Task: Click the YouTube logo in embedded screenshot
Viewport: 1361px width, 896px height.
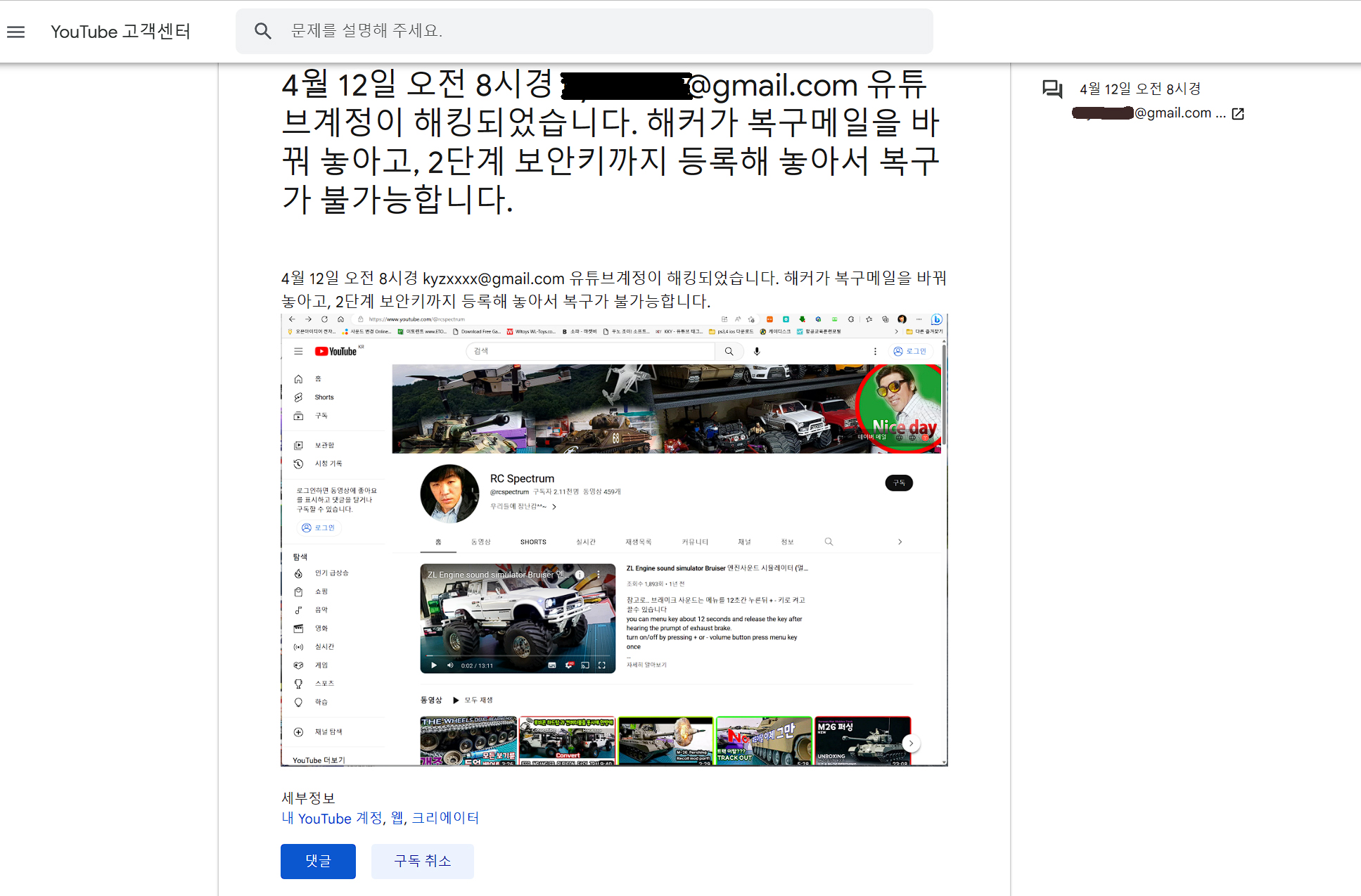Action: point(336,351)
